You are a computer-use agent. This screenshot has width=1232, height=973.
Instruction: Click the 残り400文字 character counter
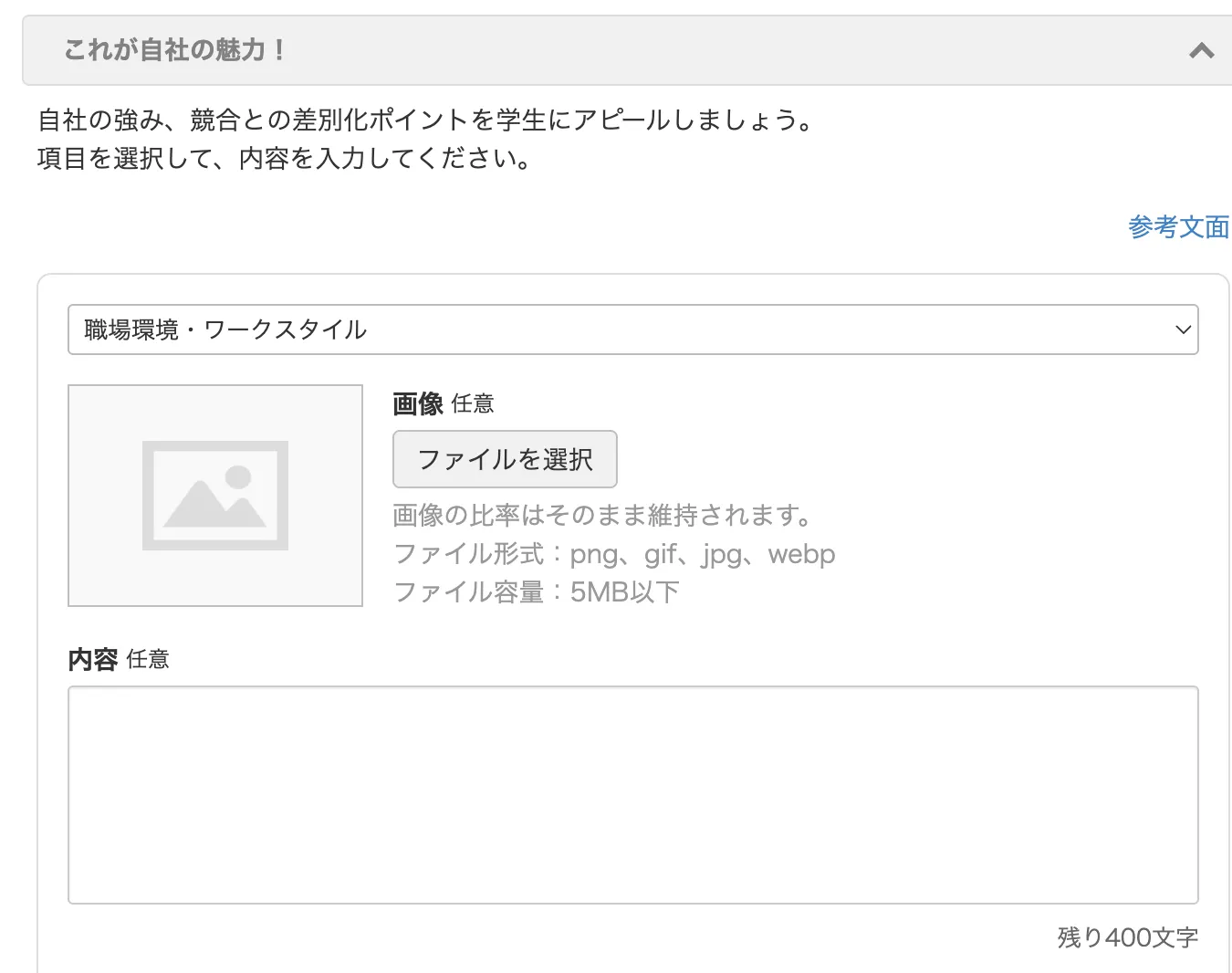1127,937
